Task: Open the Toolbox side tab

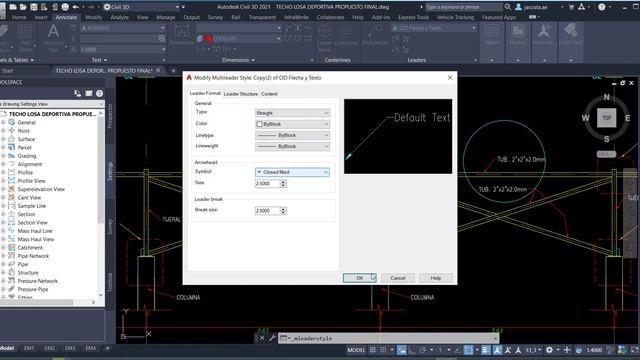Action: click(110, 282)
